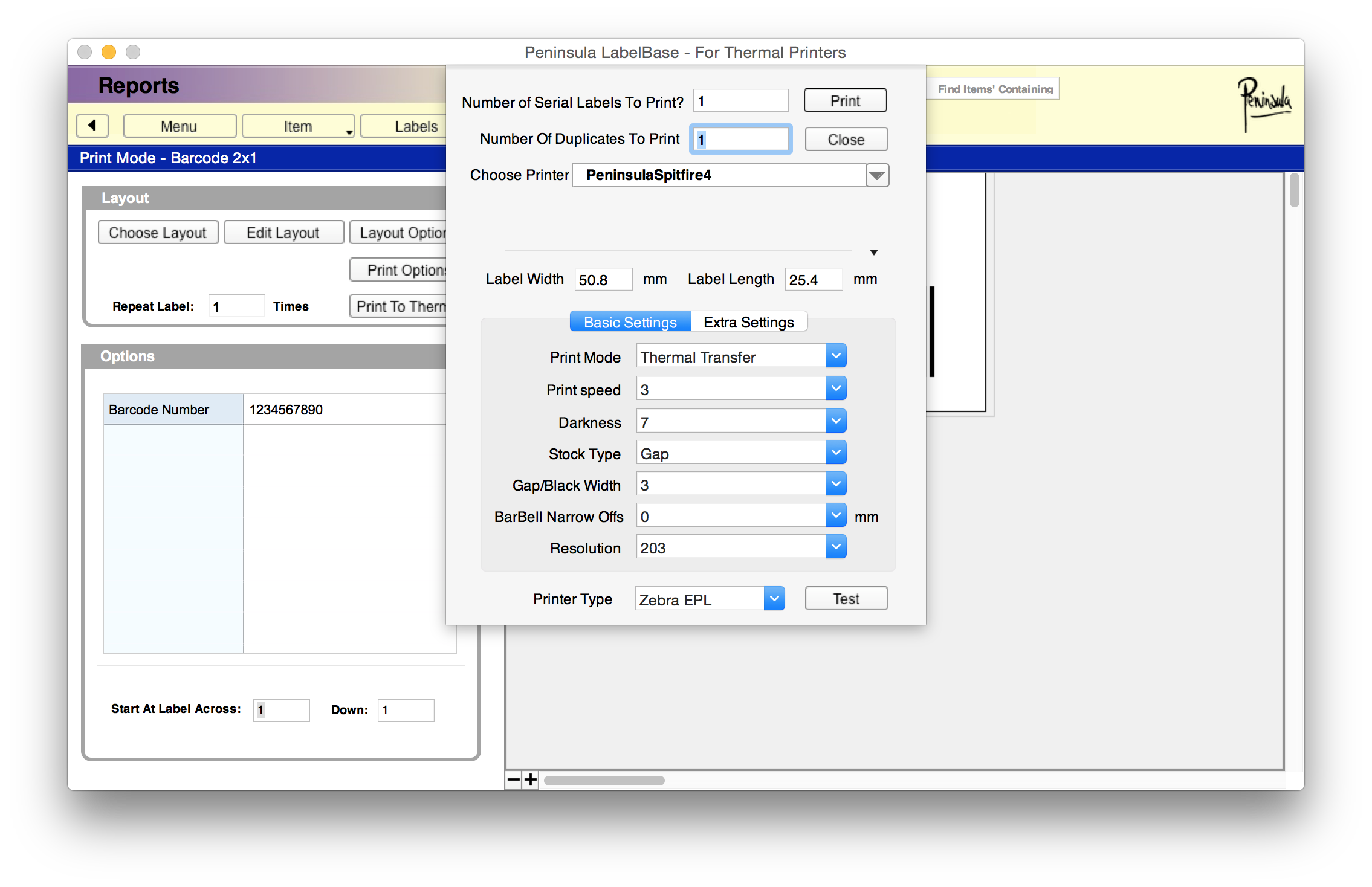Open the Print Mode dropdown

click(x=835, y=356)
